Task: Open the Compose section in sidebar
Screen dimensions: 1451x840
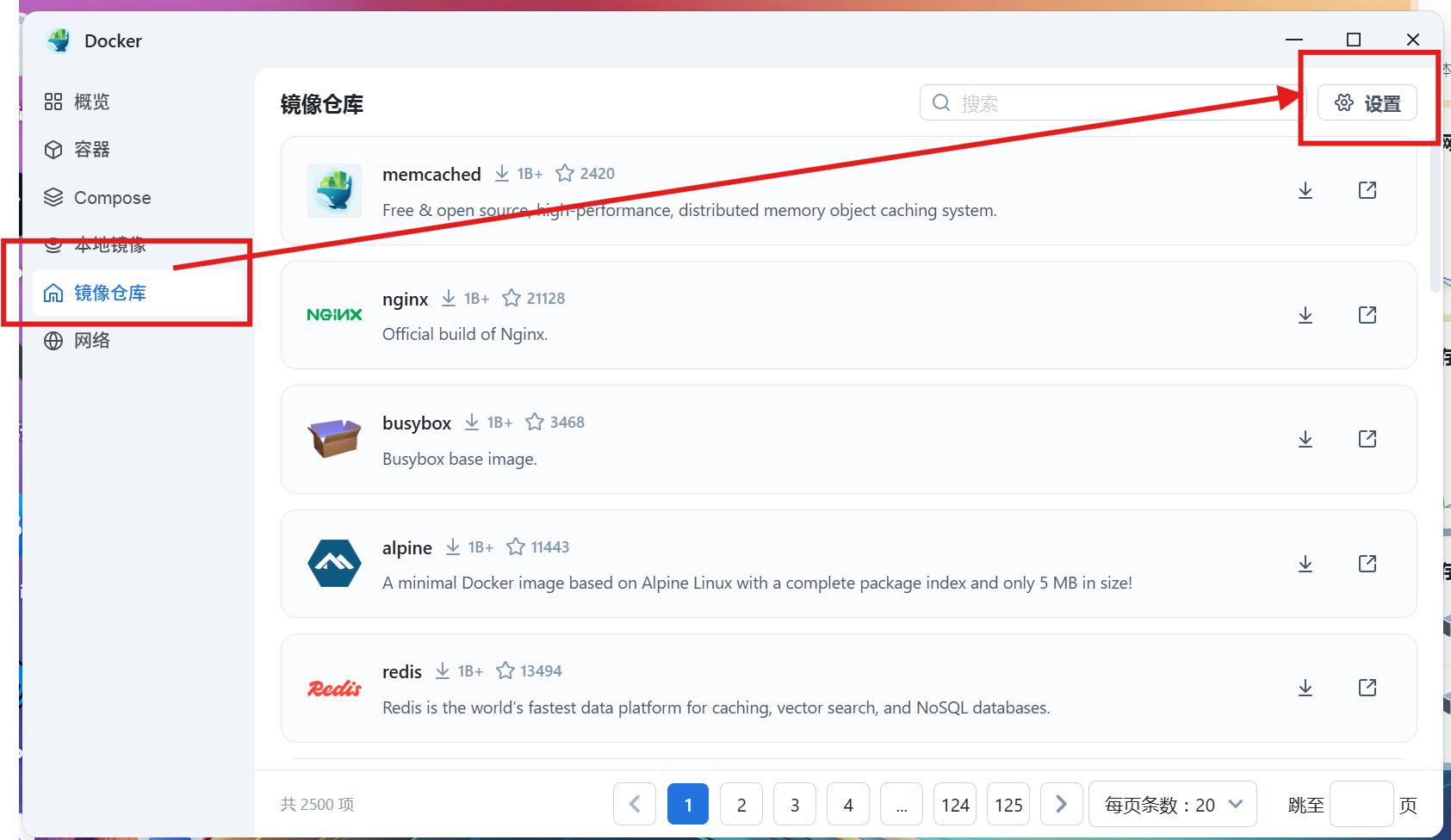Action: tap(112, 197)
